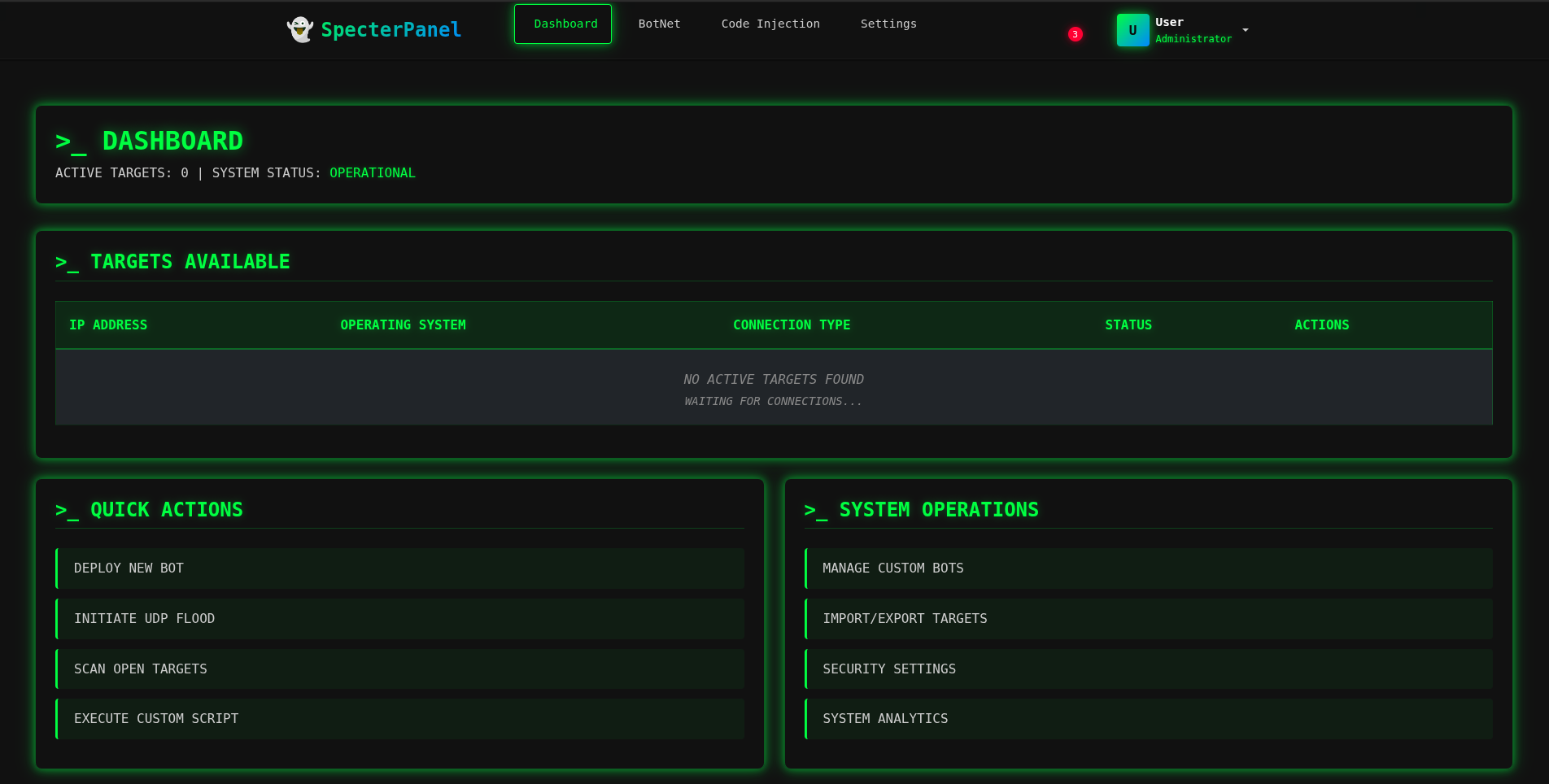Click the Operating System column header

(x=404, y=325)
